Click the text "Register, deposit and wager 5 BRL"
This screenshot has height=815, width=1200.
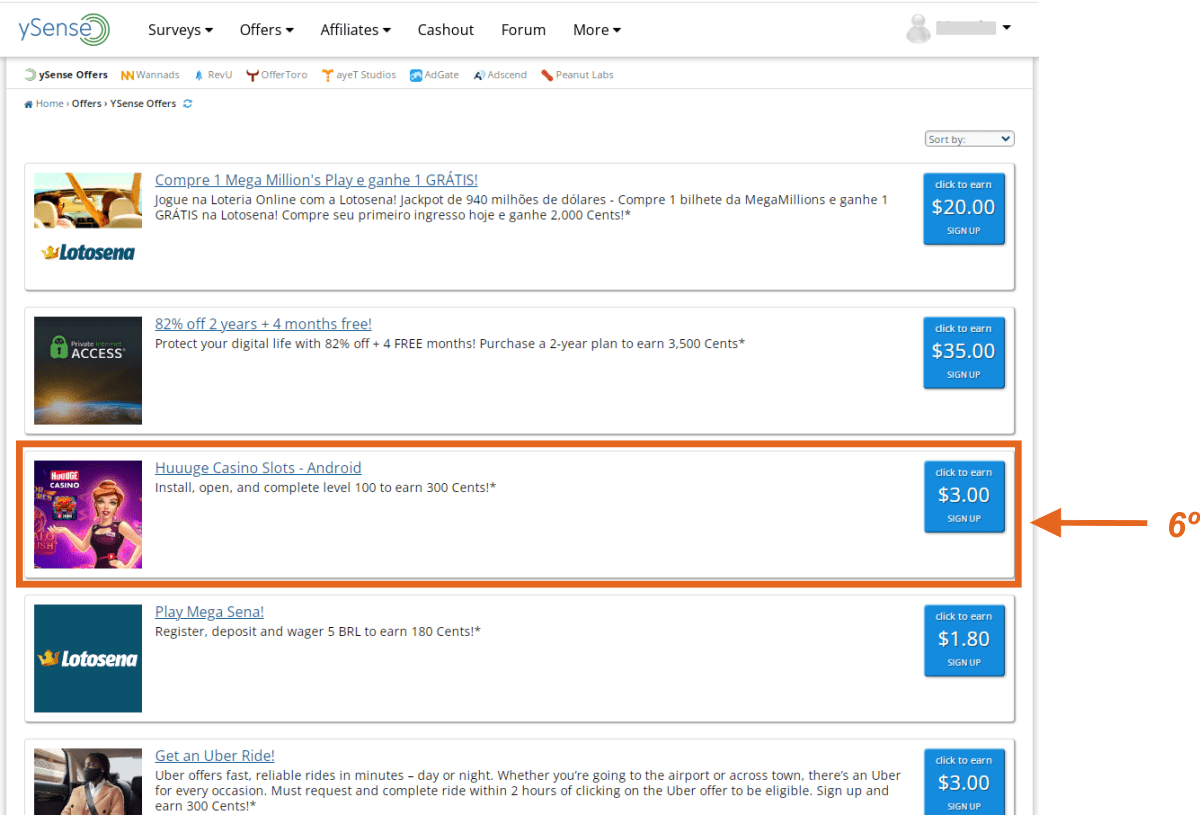[266, 632]
